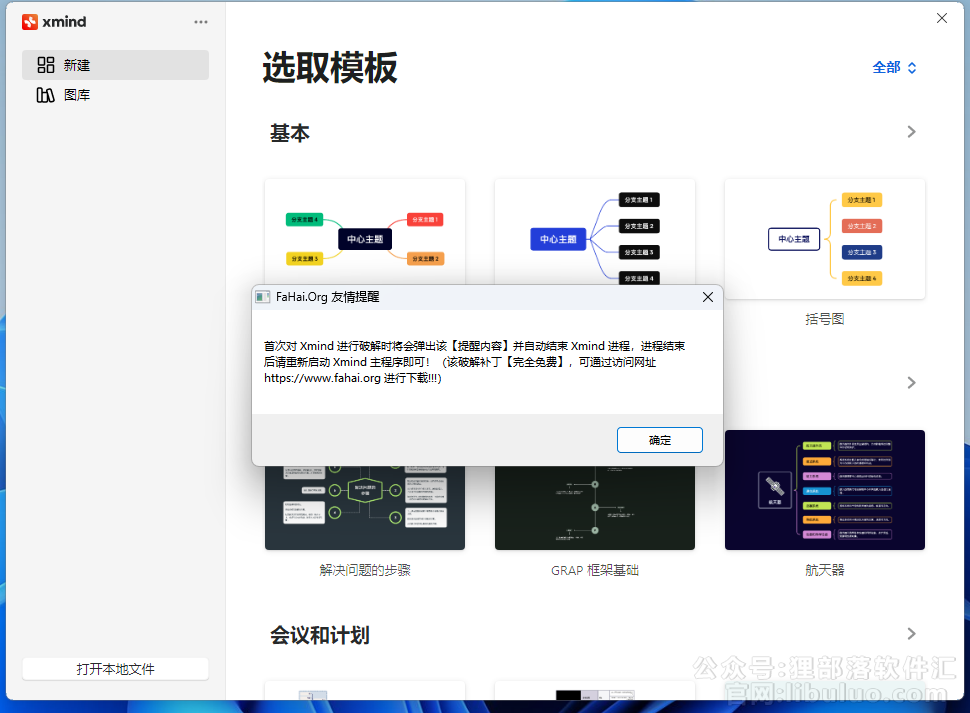Click the GRAP 框架基础 label text

(x=594, y=570)
